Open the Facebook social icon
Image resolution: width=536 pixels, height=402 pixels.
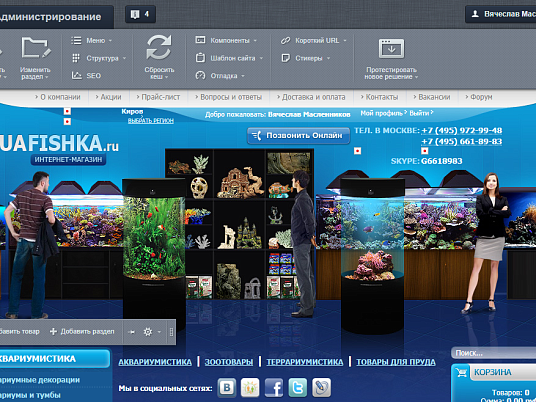(274, 388)
